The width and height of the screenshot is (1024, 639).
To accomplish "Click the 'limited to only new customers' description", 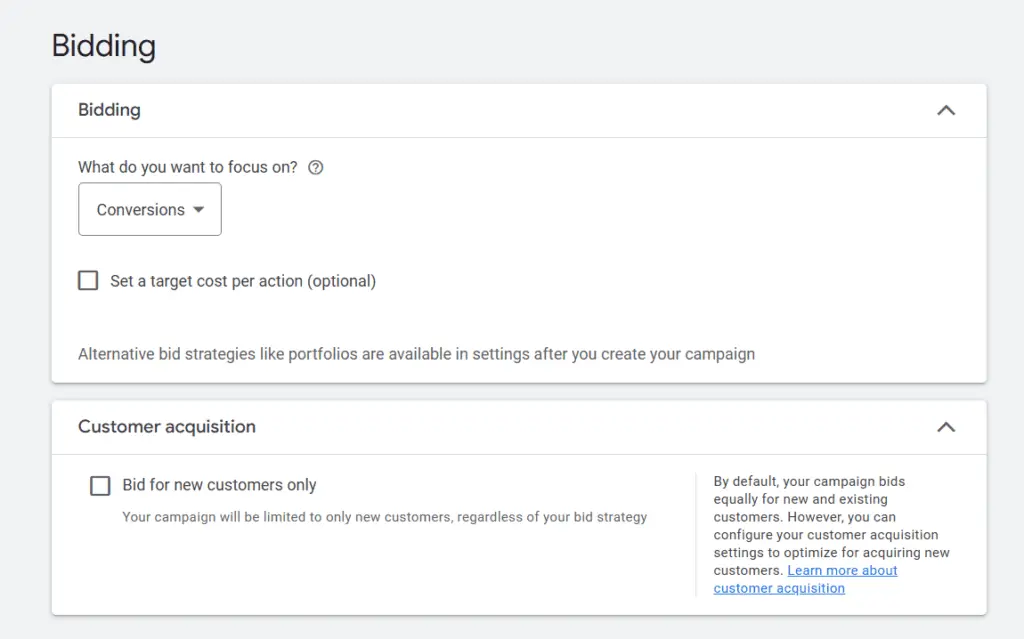I will pyautogui.click(x=384, y=517).
